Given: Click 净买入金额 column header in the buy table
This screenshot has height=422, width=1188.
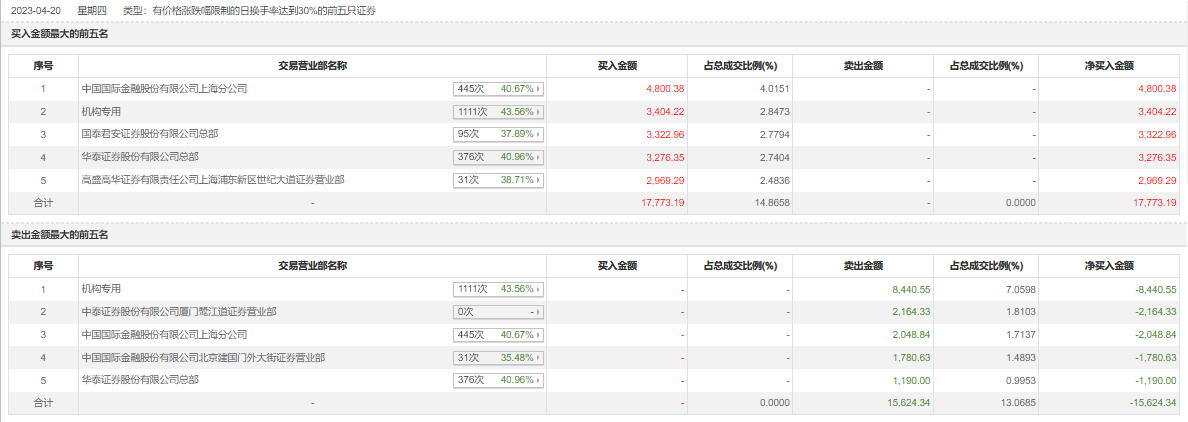Looking at the screenshot, I should click(1109, 66).
